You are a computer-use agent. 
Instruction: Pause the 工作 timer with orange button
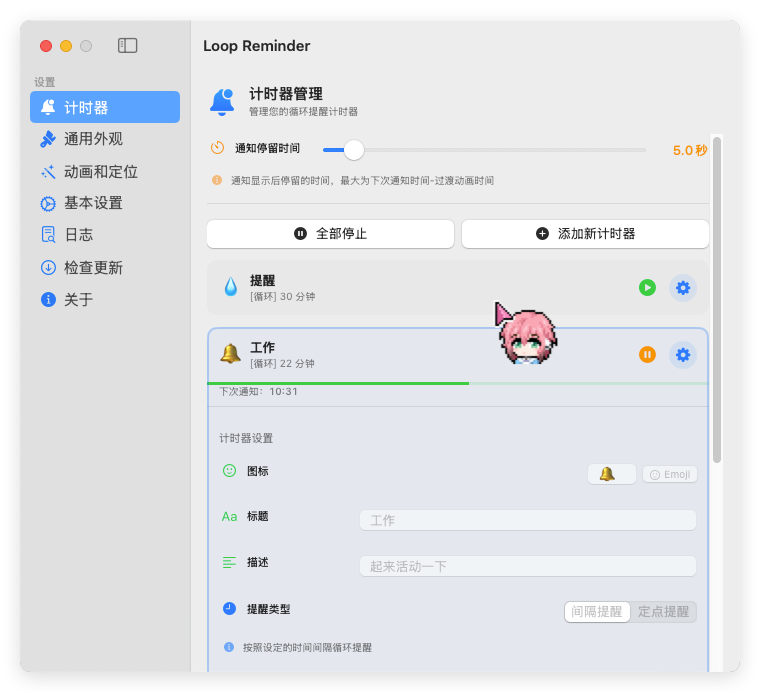click(x=647, y=354)
